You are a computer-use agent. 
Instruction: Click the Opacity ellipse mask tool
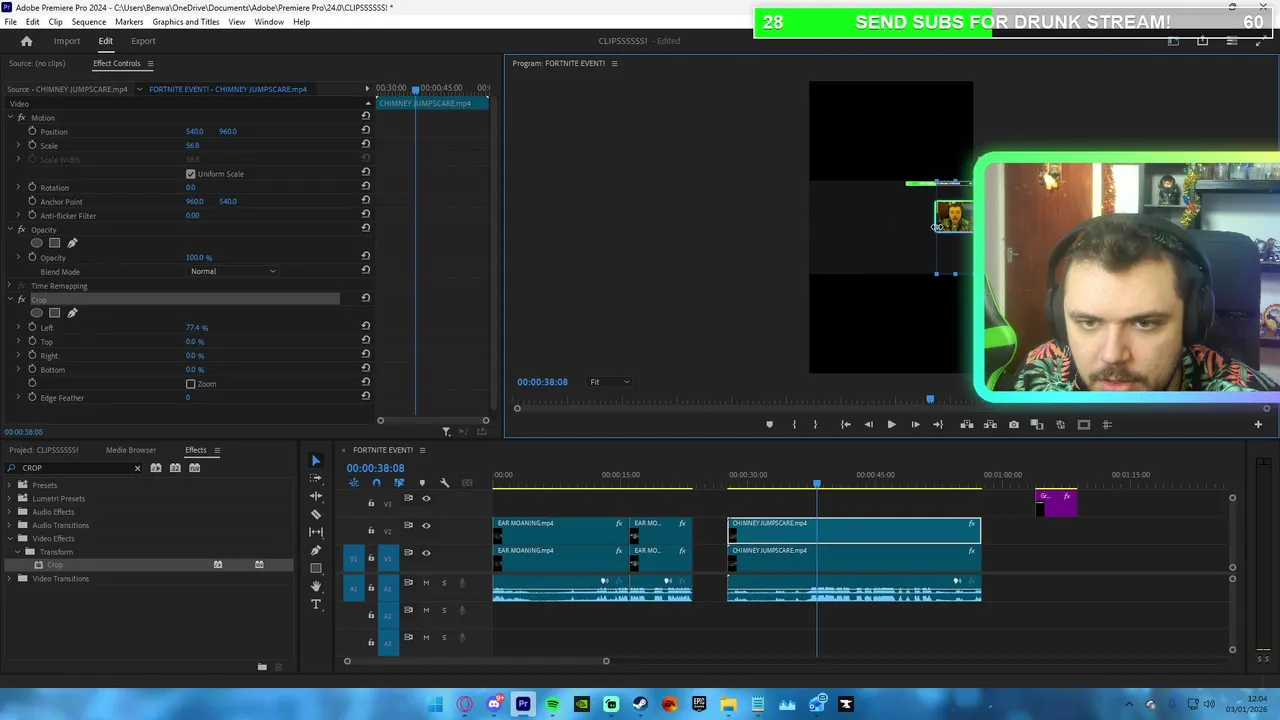point(37,243)
